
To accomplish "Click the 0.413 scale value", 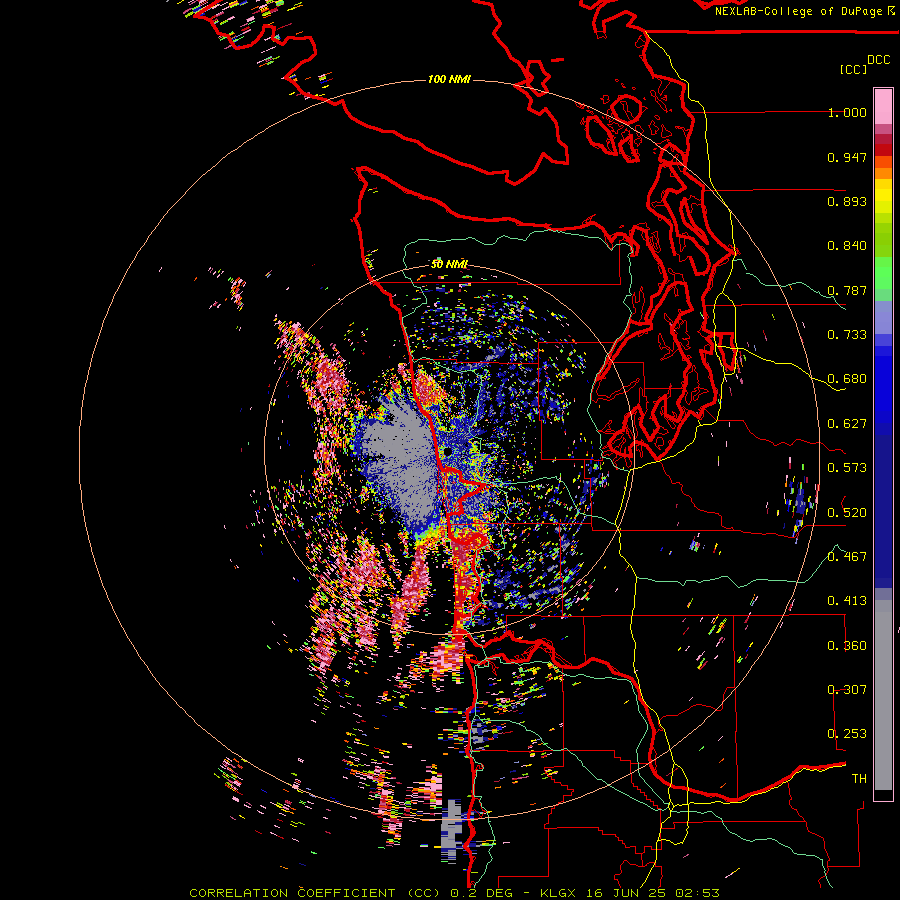I will point(847,601).
